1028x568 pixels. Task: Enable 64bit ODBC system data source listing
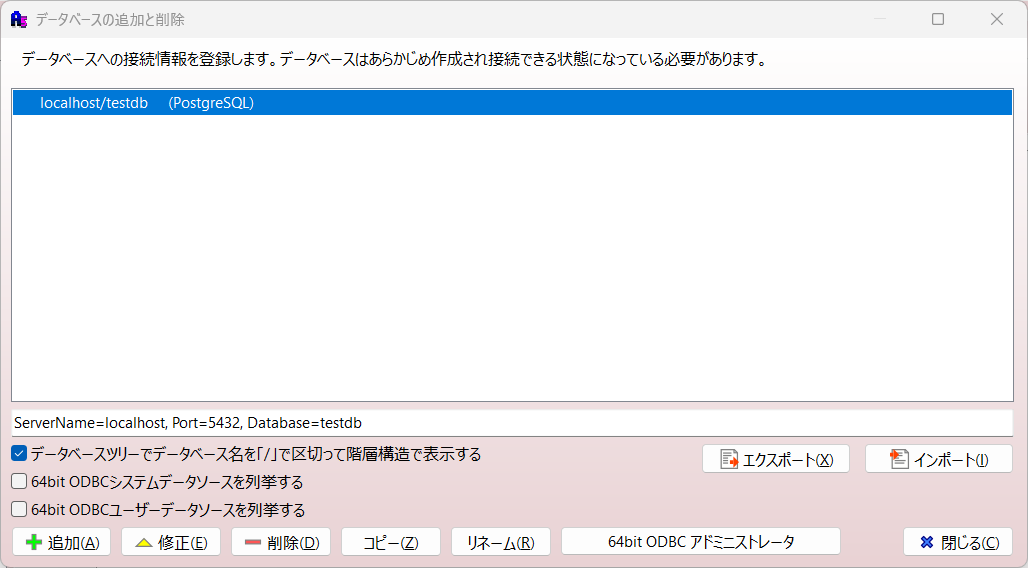click(x=19, y=481)
